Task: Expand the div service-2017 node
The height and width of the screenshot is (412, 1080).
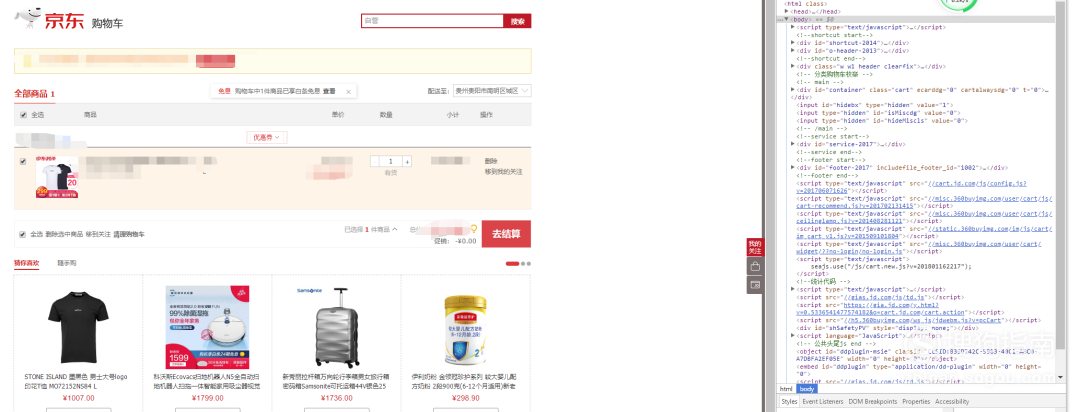Action: (793, 144)
